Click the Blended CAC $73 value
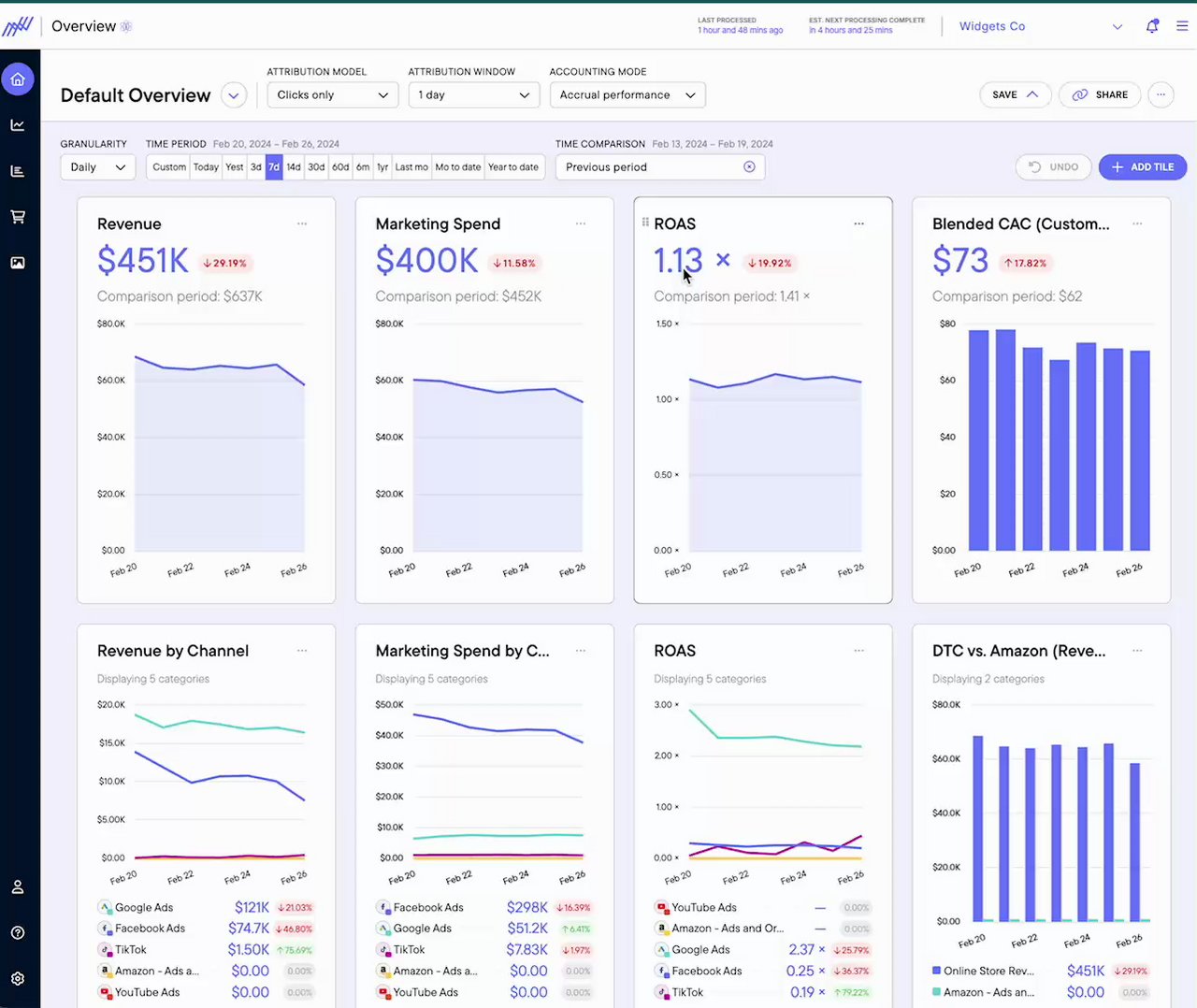Viewport: 1197px width, 1008px height. [x=960, y=261]
